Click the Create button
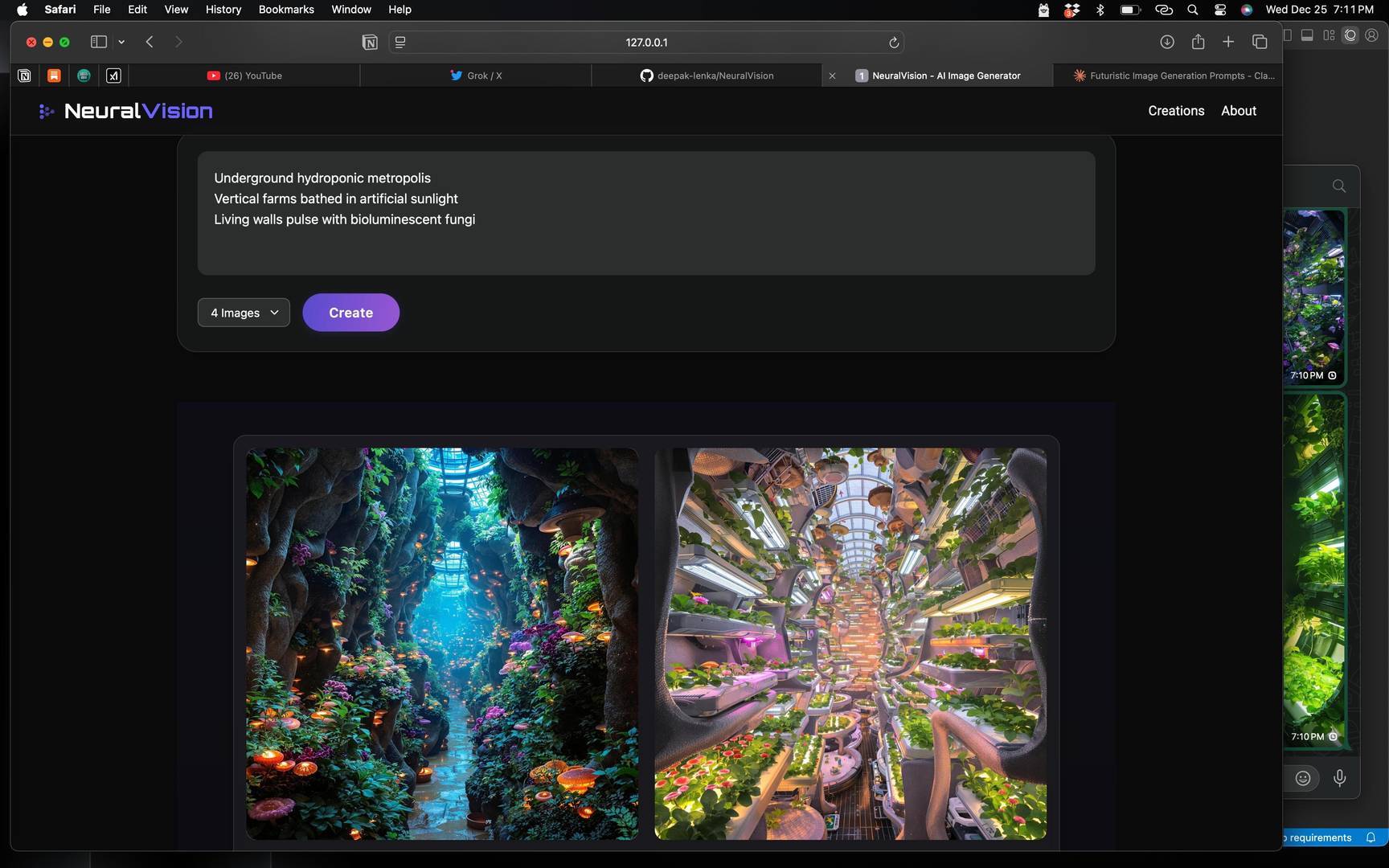The image size is (1389, 868). (350, 313)
